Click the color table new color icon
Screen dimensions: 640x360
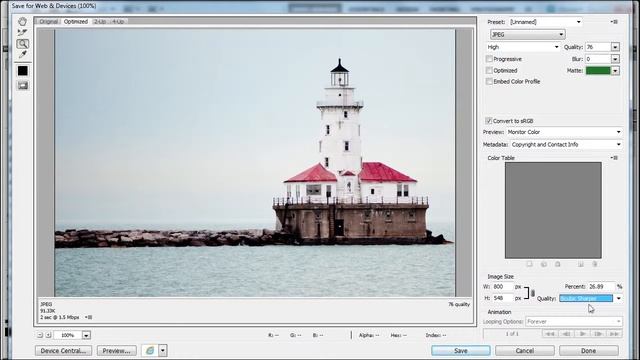580,264
